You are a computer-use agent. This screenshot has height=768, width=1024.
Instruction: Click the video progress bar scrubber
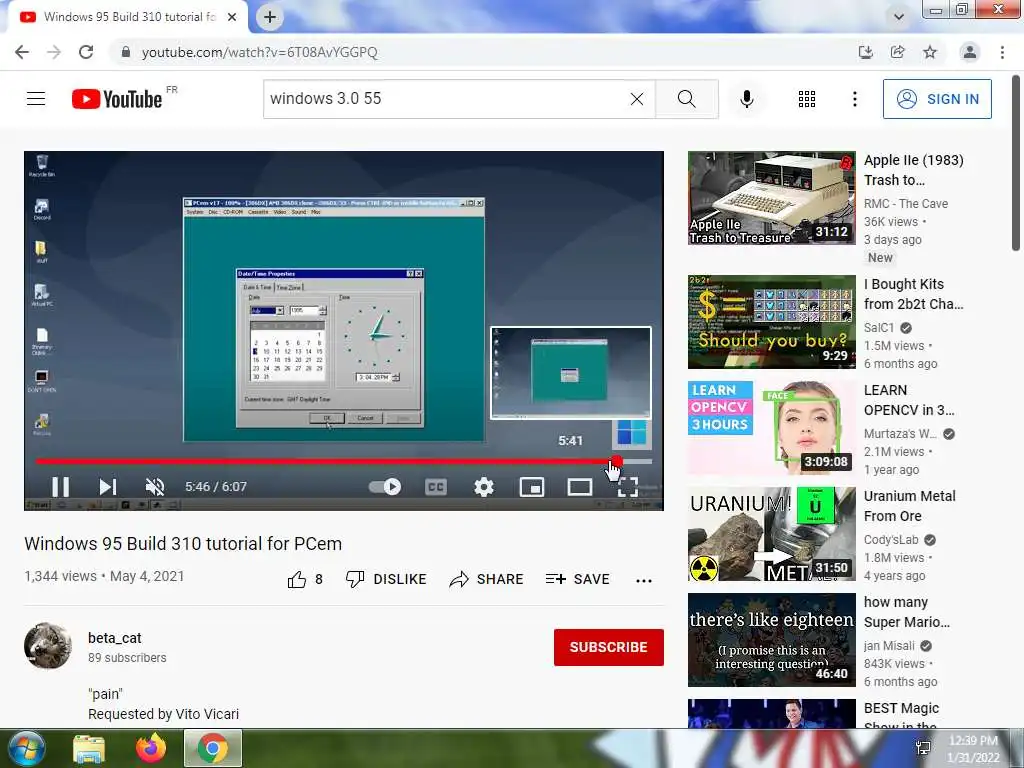(616, 462)
